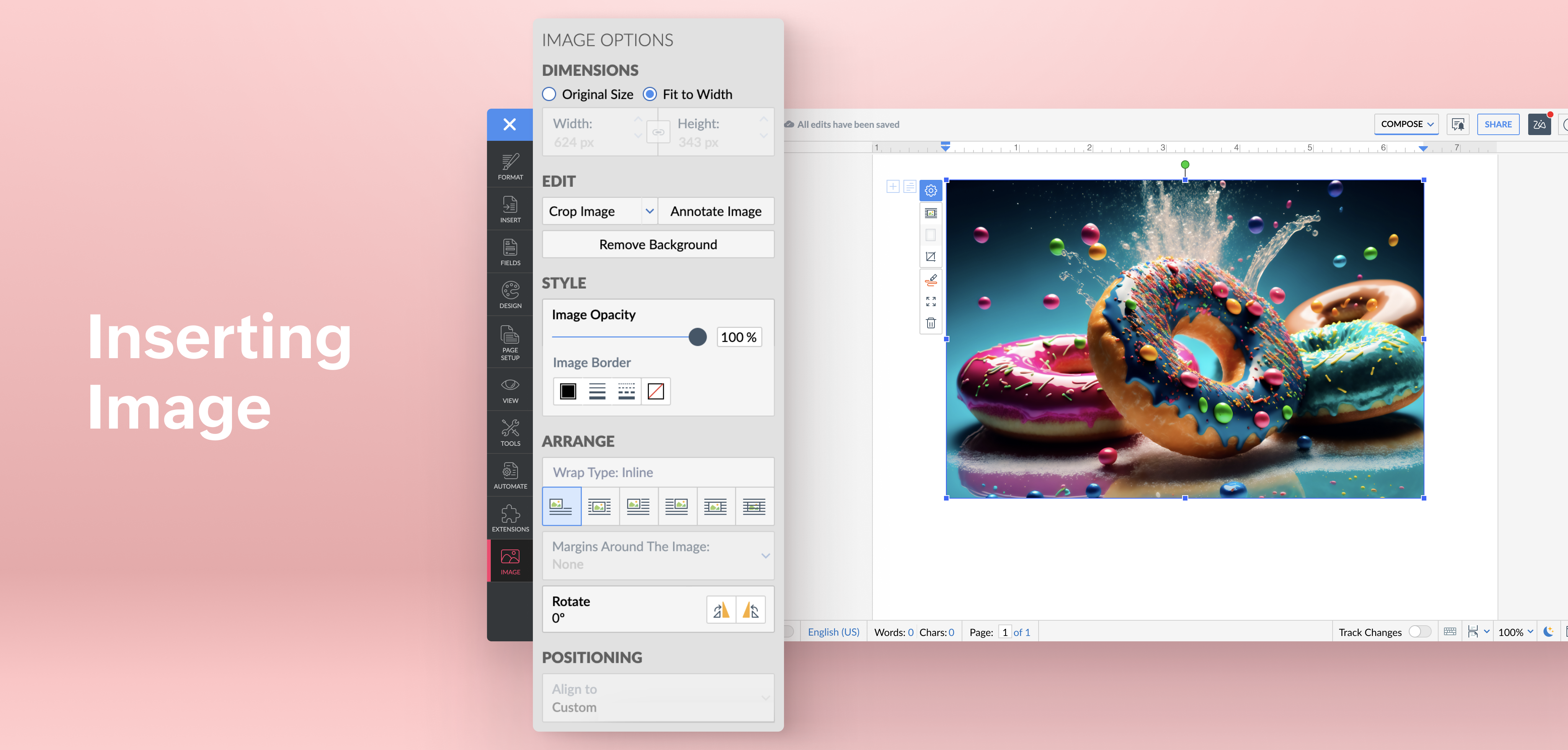
Task: Select the dashed image border style
Action: (x=626, y=392)
